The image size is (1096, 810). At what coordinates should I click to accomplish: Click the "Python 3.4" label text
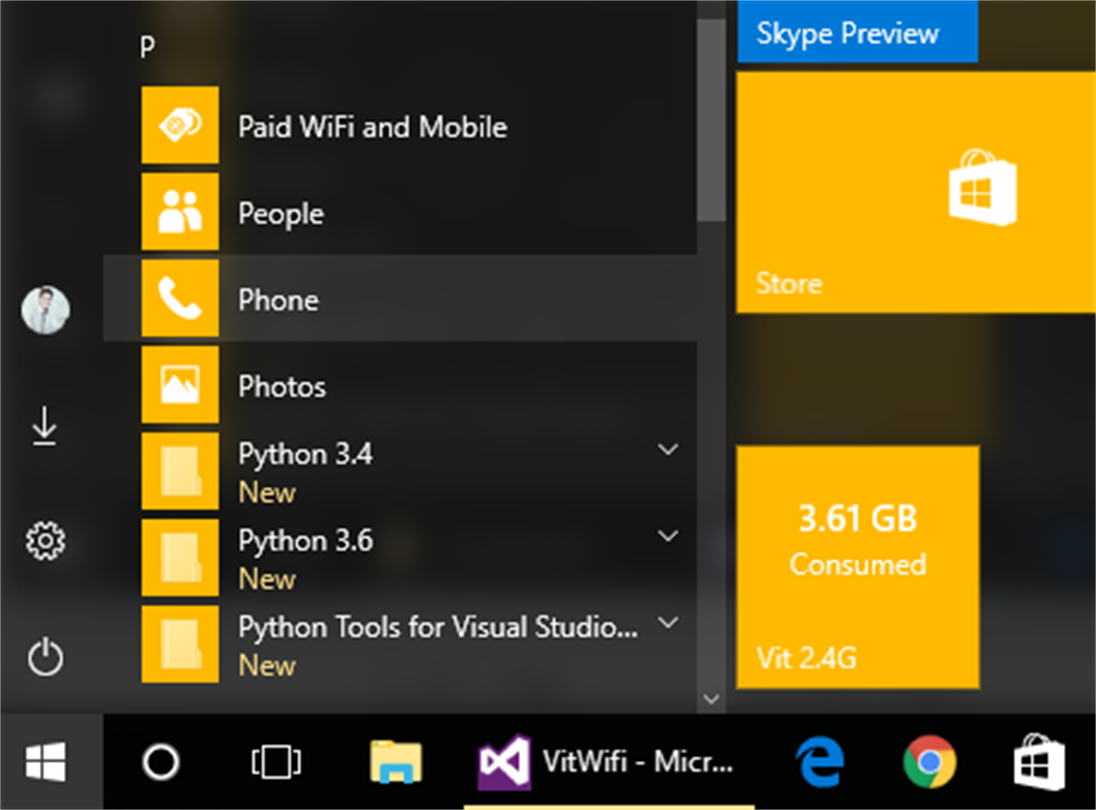305,455
